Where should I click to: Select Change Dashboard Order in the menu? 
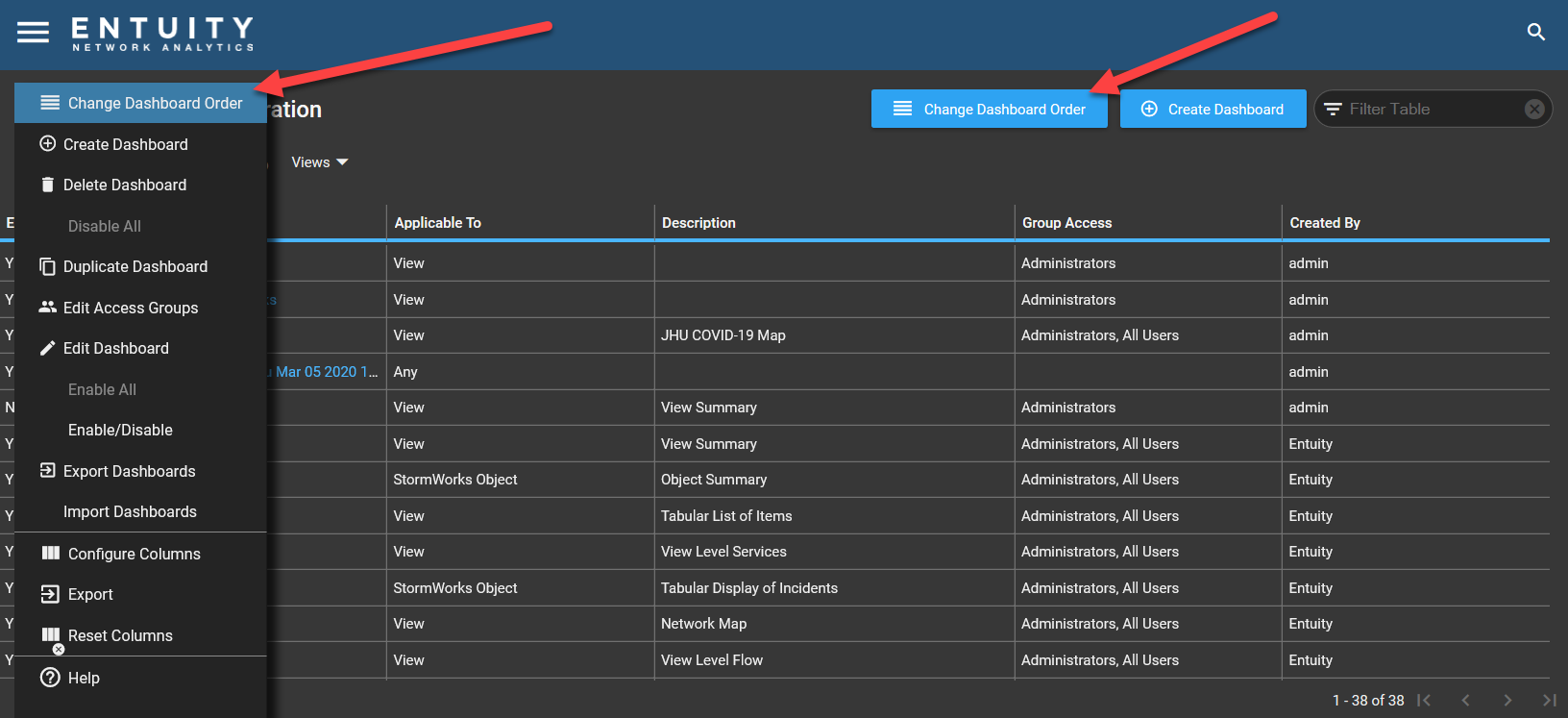pos(140,103)
